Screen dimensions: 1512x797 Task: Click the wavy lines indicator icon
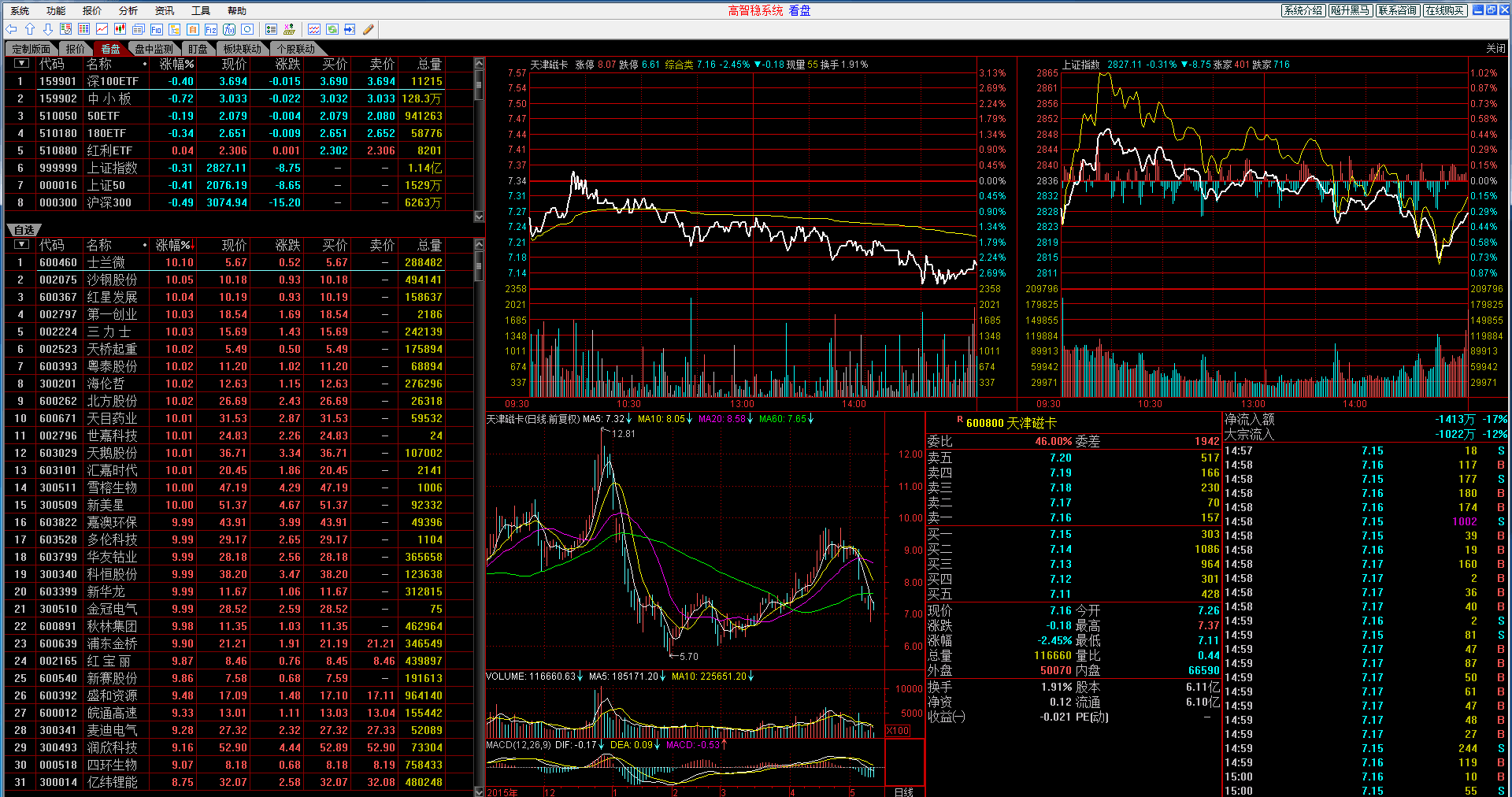coord(314,29)
